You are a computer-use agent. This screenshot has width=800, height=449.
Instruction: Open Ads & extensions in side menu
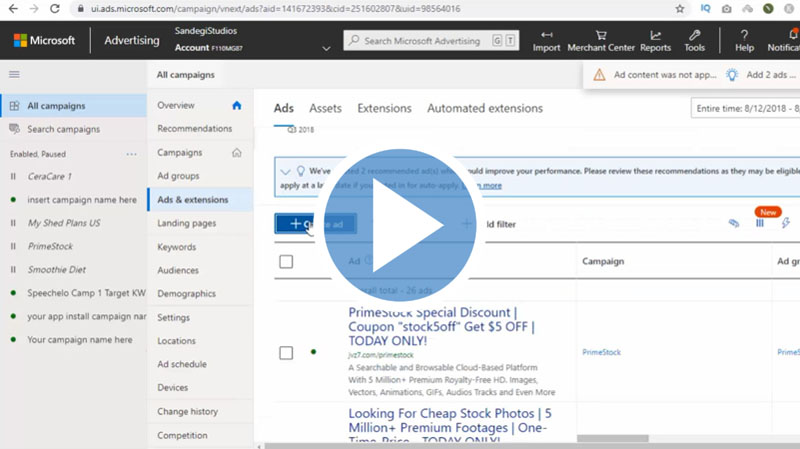click(200, 199)
